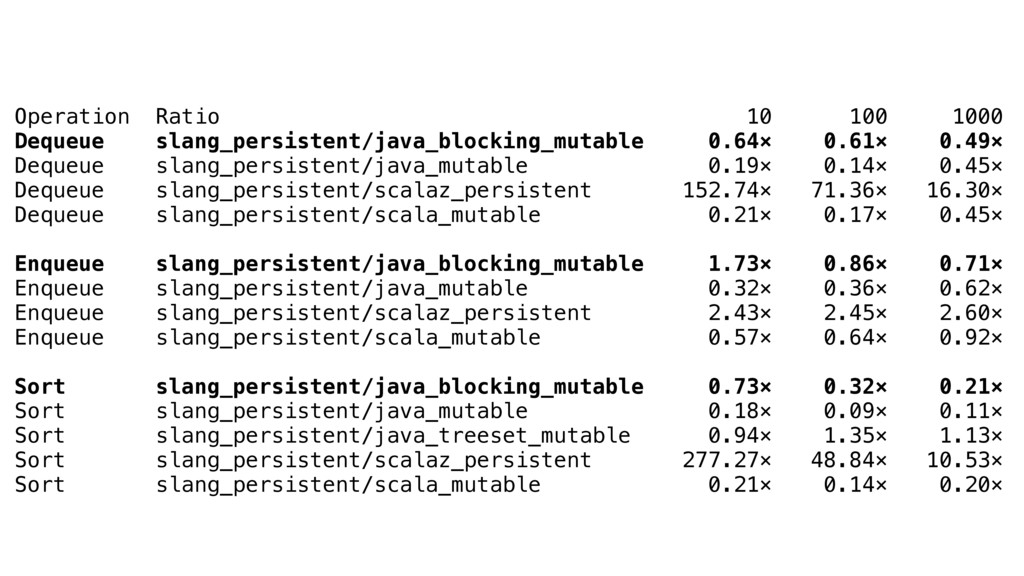1024x576 pixels.
Task: Click the Operation column header
Action: point(72,117)
